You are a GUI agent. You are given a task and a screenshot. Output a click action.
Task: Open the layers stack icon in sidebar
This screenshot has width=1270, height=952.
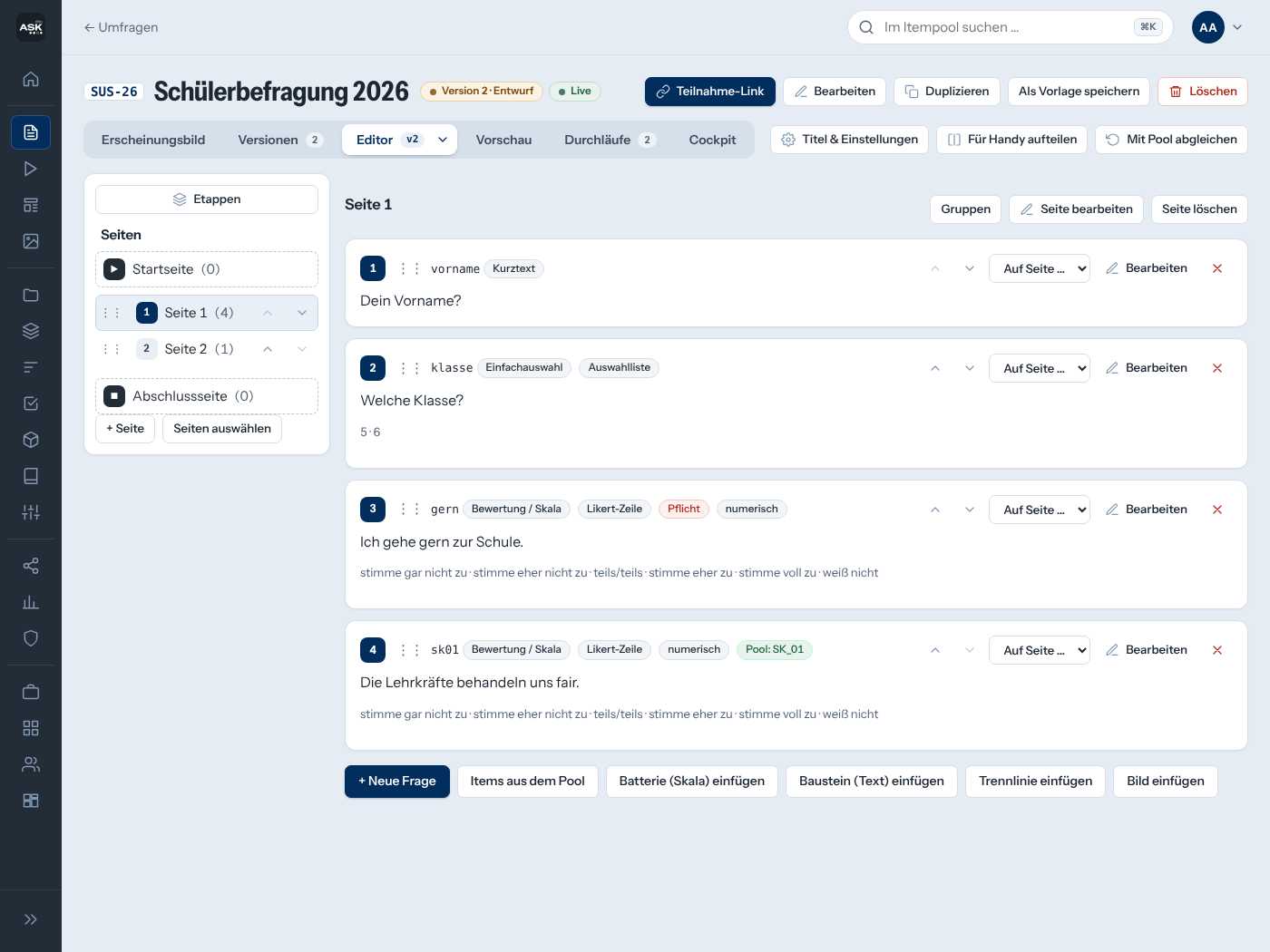pyautogui.click(x=31, y=331)
